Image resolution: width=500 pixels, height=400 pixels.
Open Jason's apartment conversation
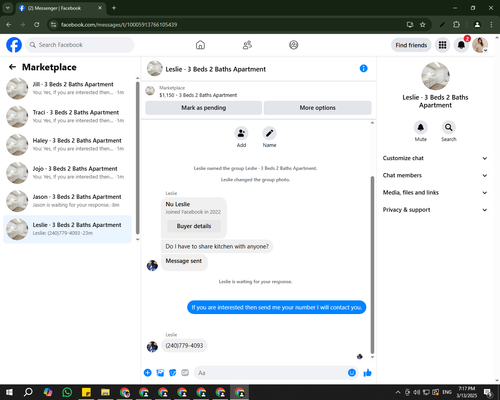click(68, 201)
